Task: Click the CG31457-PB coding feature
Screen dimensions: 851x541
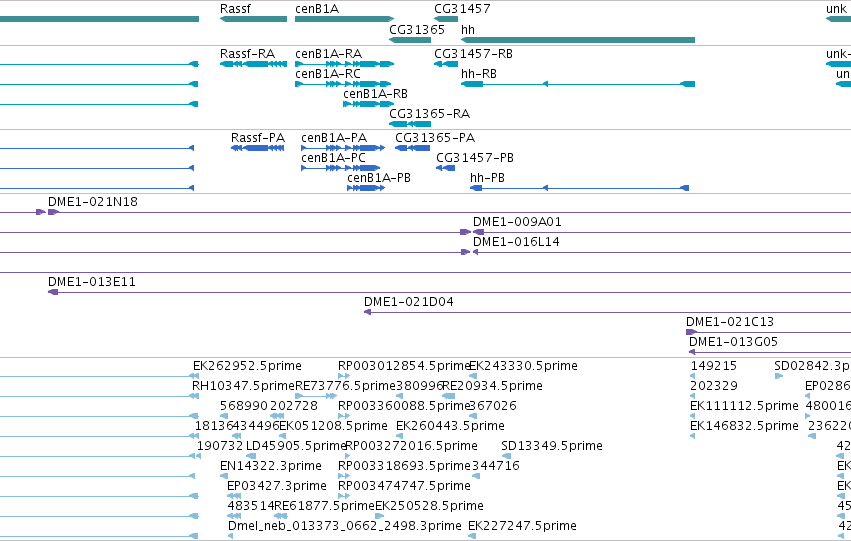Action: click(x=446, y=168)
